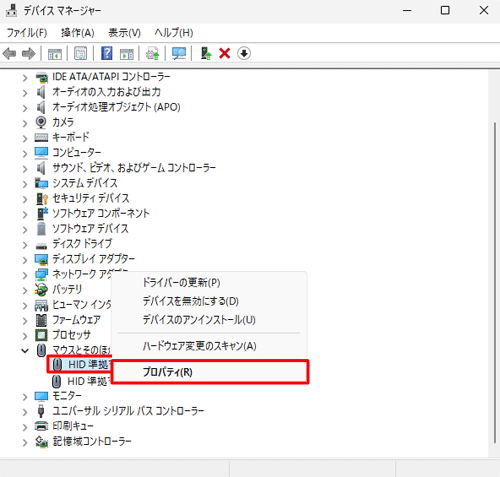Click the vertical scrollbar of device list
This screenshot has height=477, width=500.
[495, 283]
